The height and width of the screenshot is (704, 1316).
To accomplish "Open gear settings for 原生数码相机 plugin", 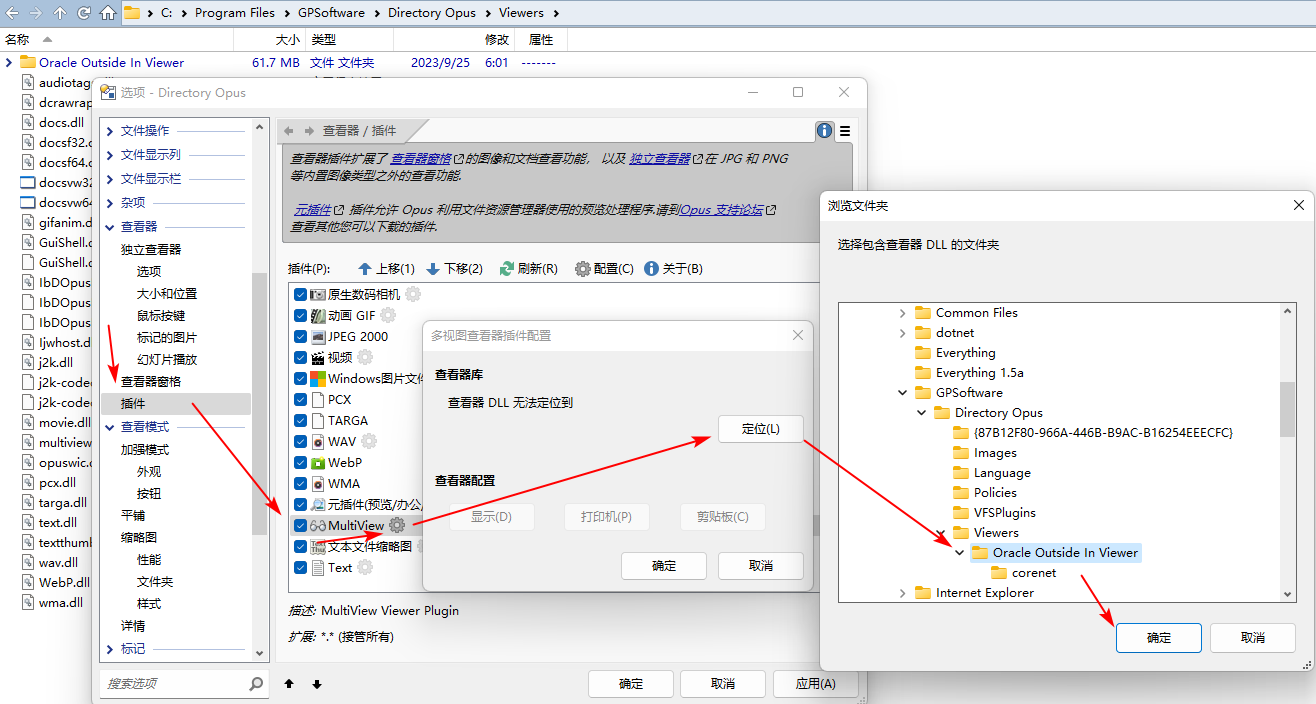I will [x=413, y=294].
